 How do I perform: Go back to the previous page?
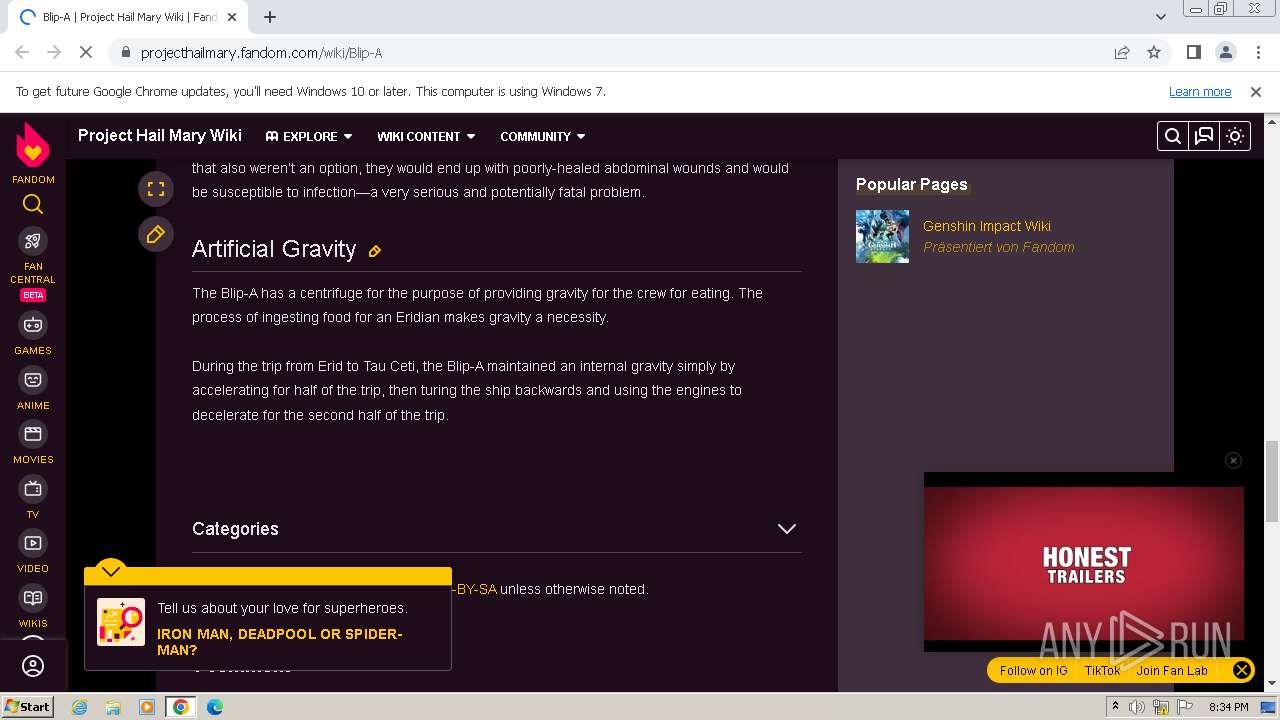22,52
